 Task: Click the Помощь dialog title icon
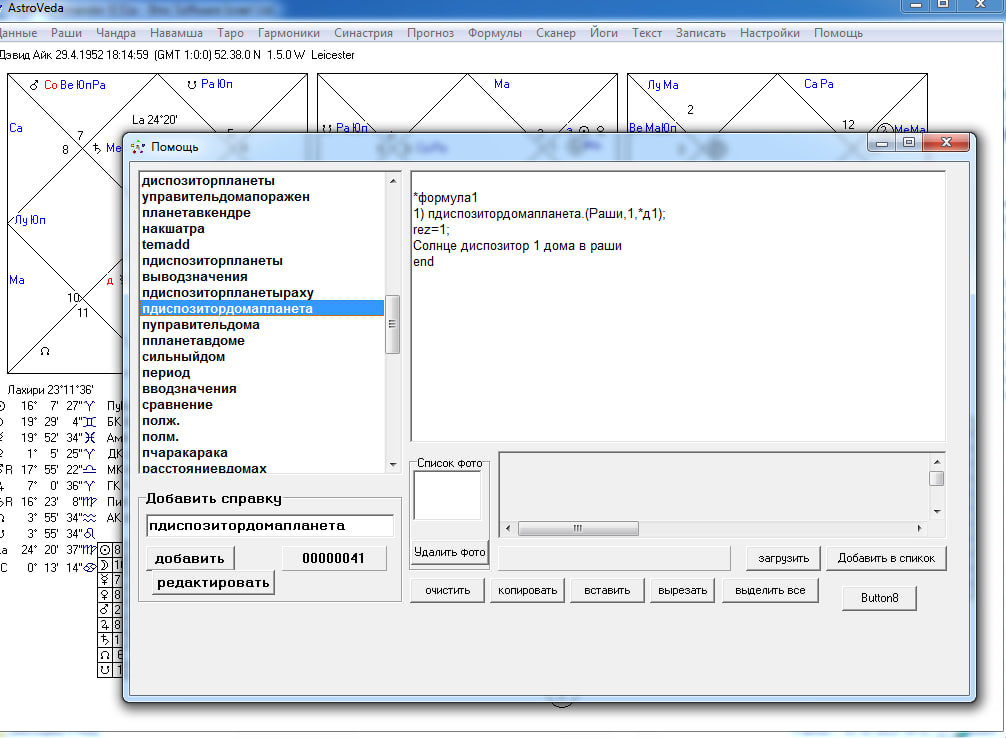138,147
